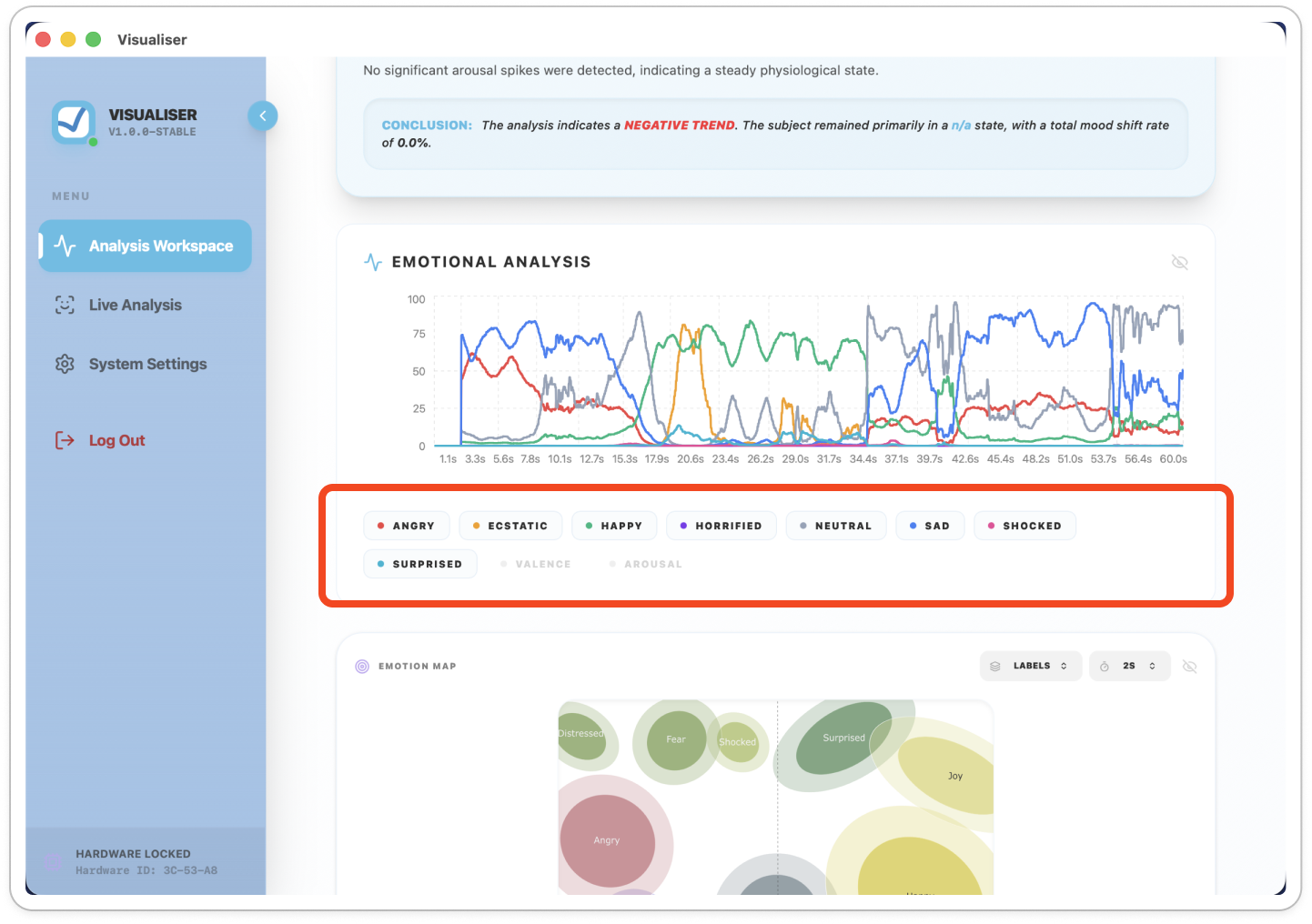The height and width of the screenshot is (924, 1312).
Task: Select the Angry bubble on the emotion map
Action: [607, 840]
